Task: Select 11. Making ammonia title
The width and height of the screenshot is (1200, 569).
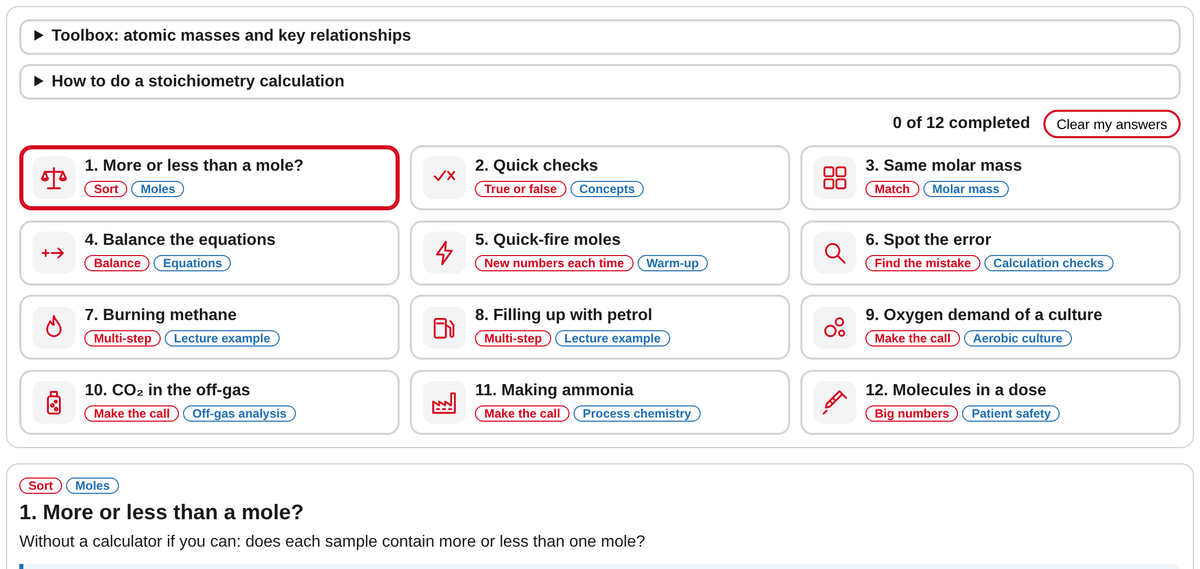Action: [554, 390]
